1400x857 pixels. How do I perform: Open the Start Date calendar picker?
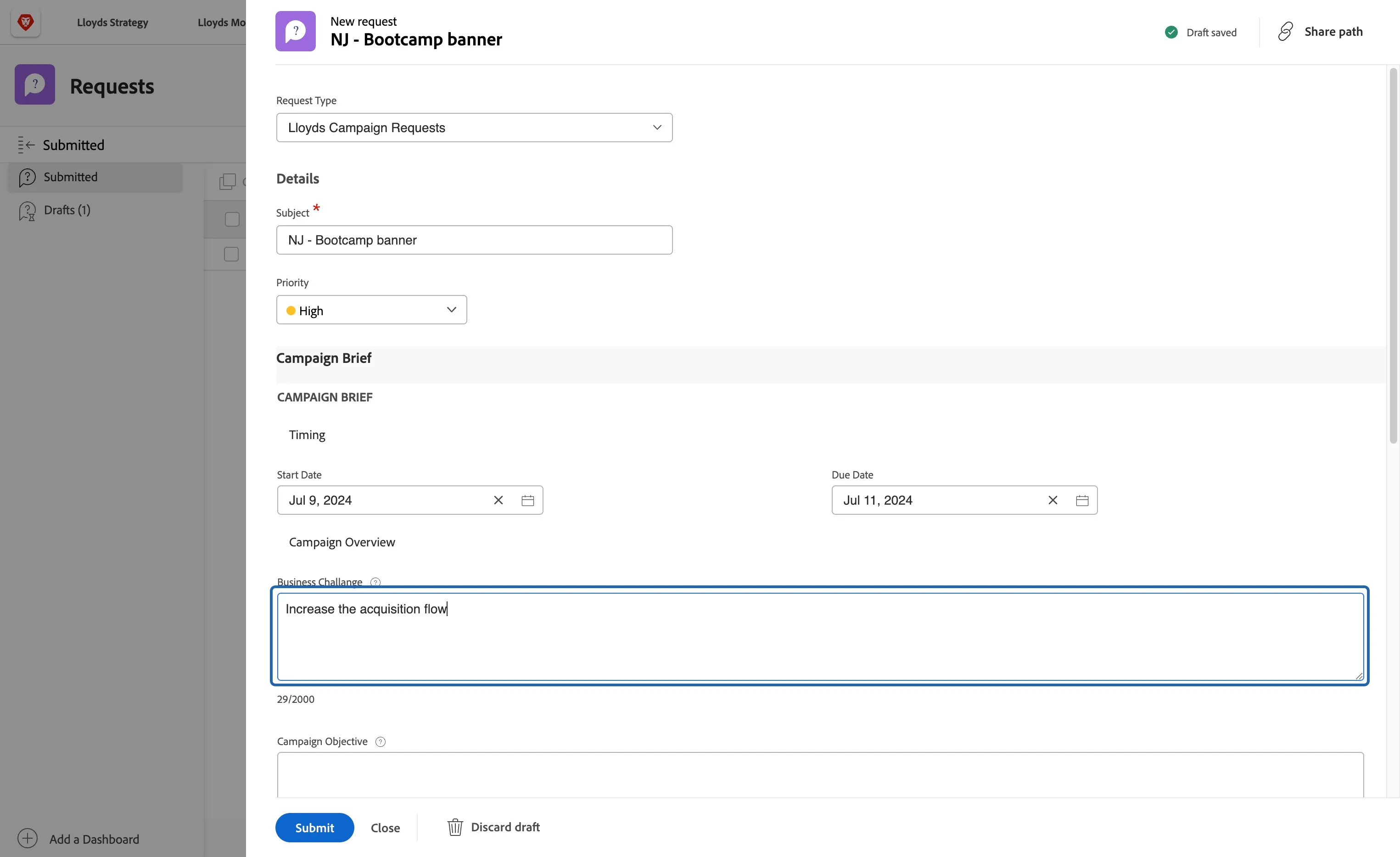coord(528,501)
